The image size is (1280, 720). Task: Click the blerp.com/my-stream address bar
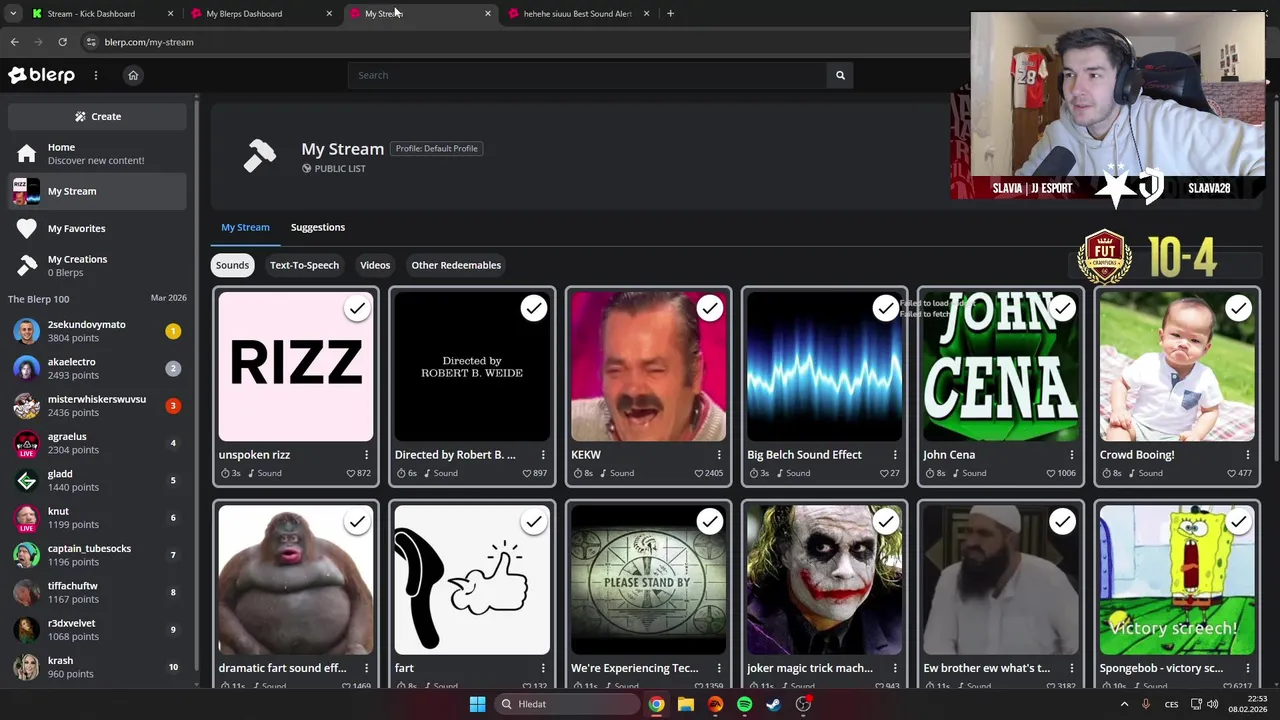(149, 42)
